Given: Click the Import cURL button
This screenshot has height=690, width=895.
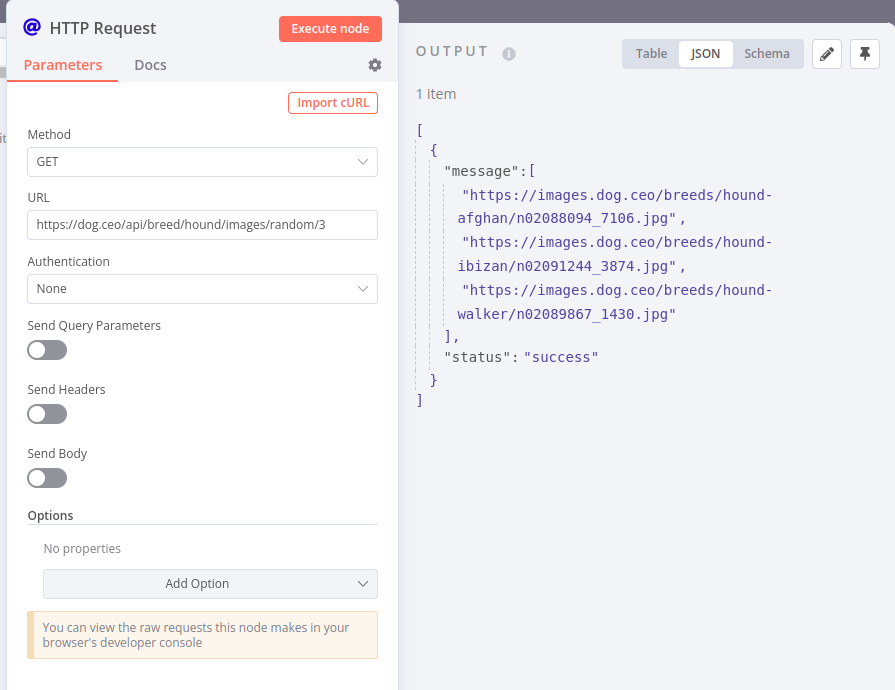Looking at the screenshot, I should coord(332,102).
